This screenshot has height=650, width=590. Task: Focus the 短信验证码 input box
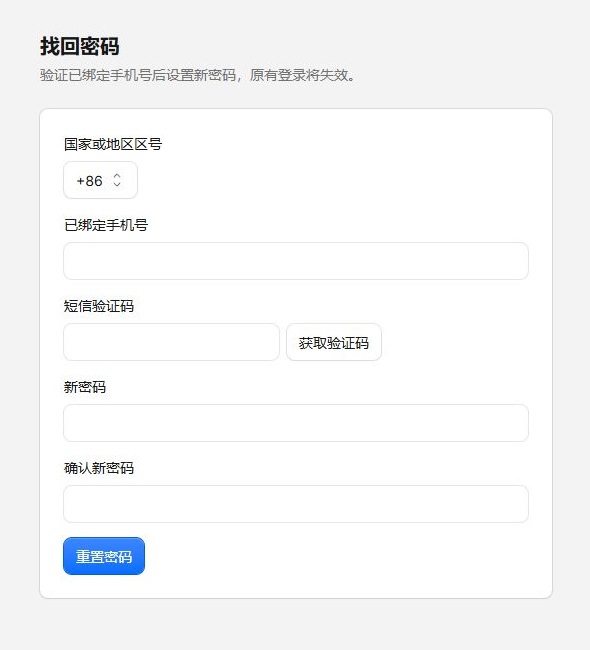[171, 342]
